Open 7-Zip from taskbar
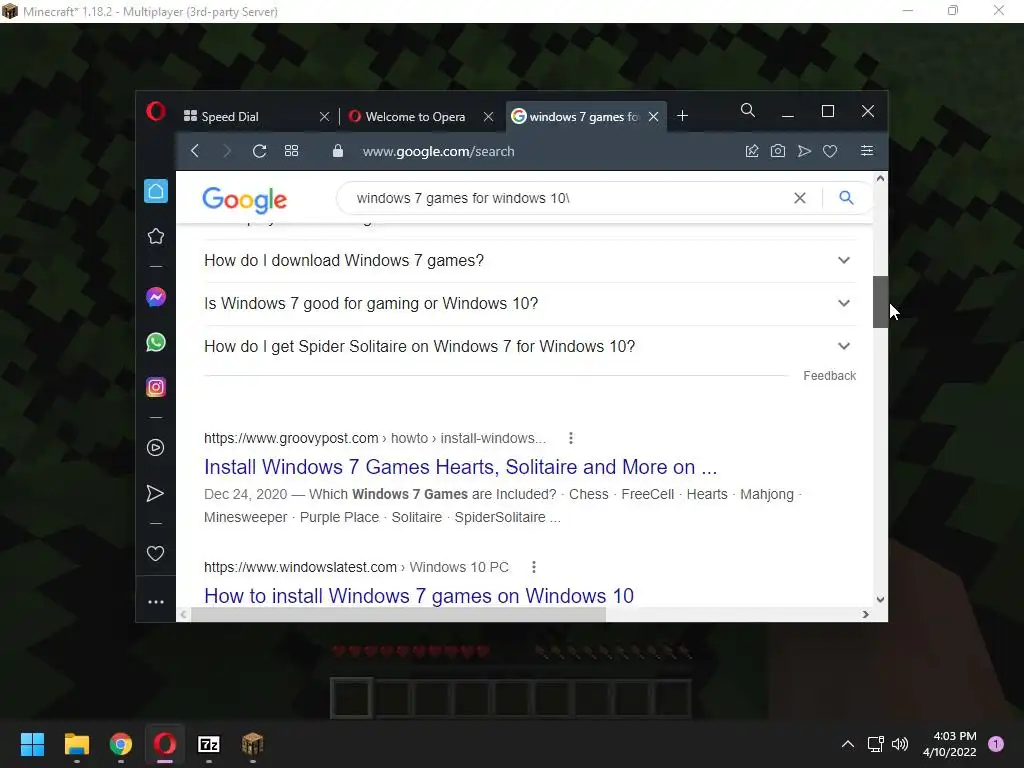Screen dimensions: 1024x768 click(x=208, y=744)
